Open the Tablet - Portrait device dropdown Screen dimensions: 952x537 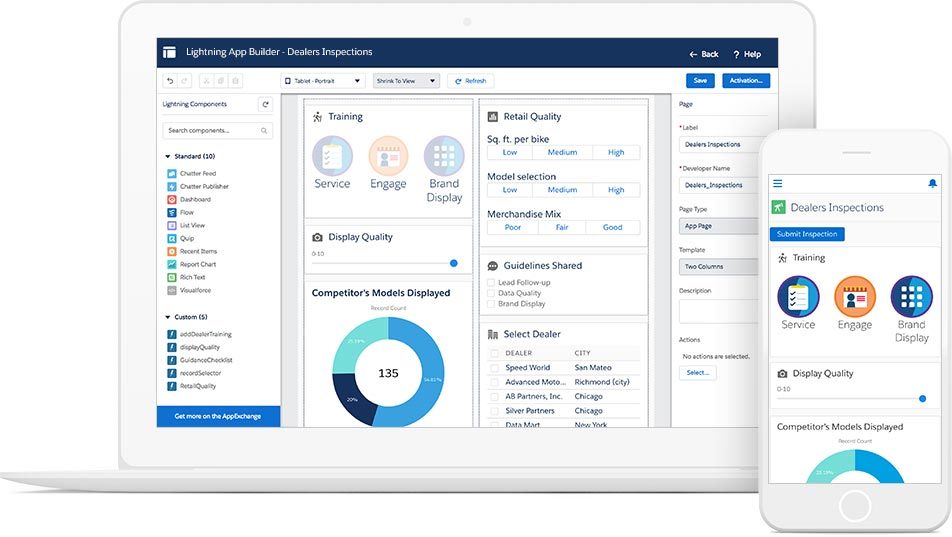tap(322, 81)
